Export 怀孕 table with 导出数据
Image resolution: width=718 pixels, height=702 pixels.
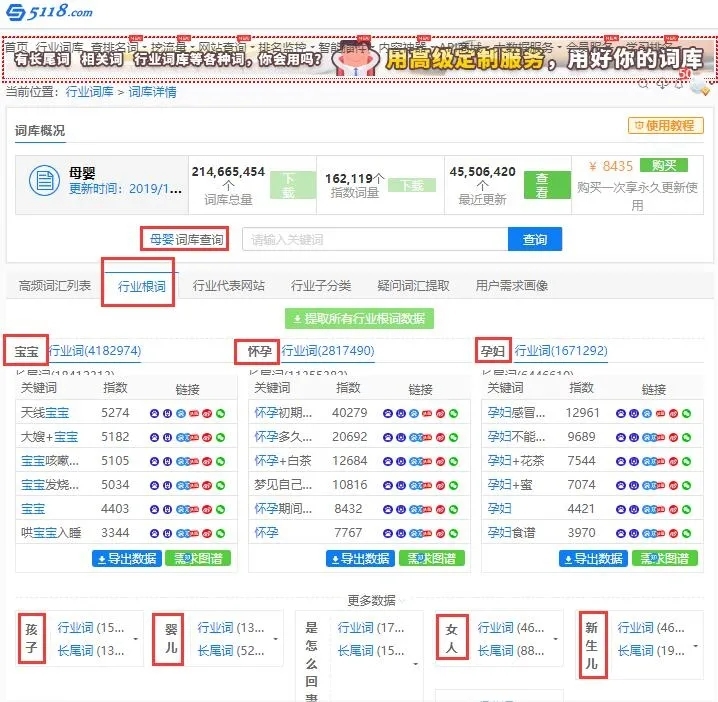(x=360, y=558)
